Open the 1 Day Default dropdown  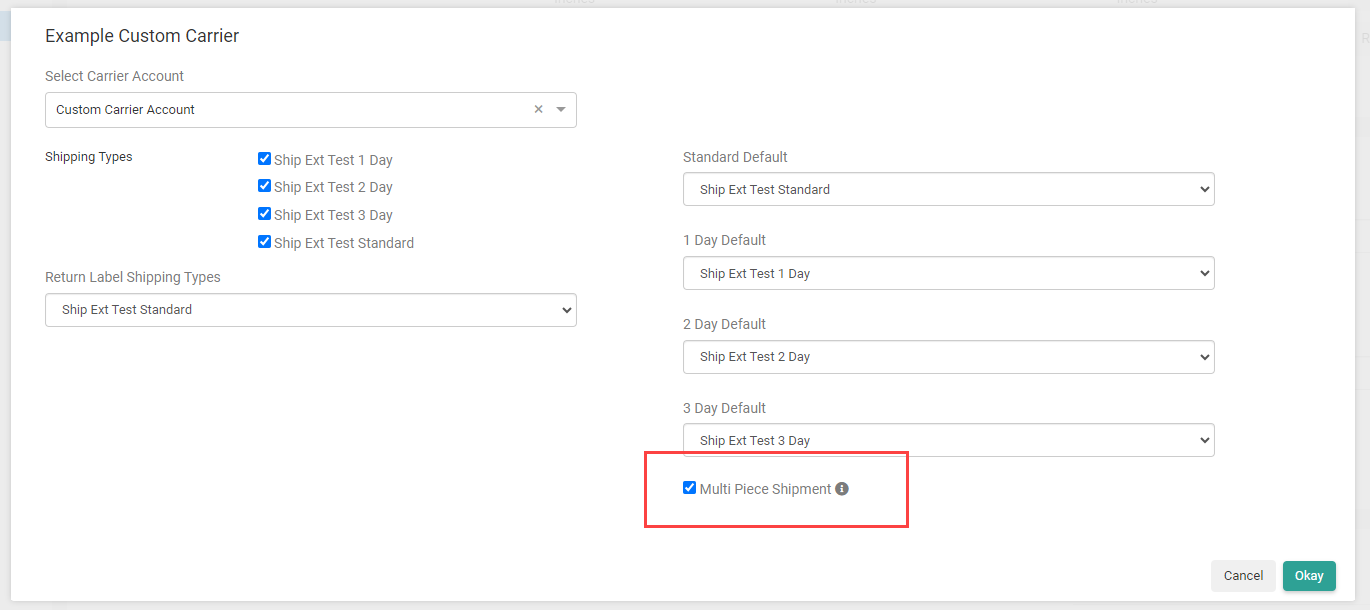pos(948,273)
